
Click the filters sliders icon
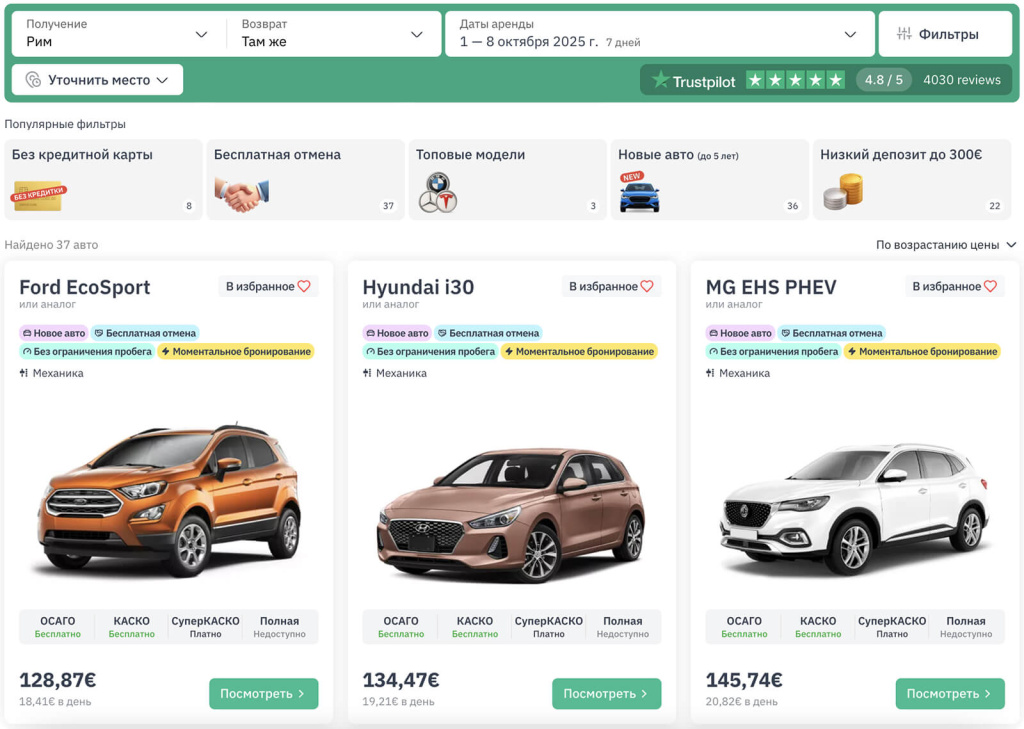904,34
